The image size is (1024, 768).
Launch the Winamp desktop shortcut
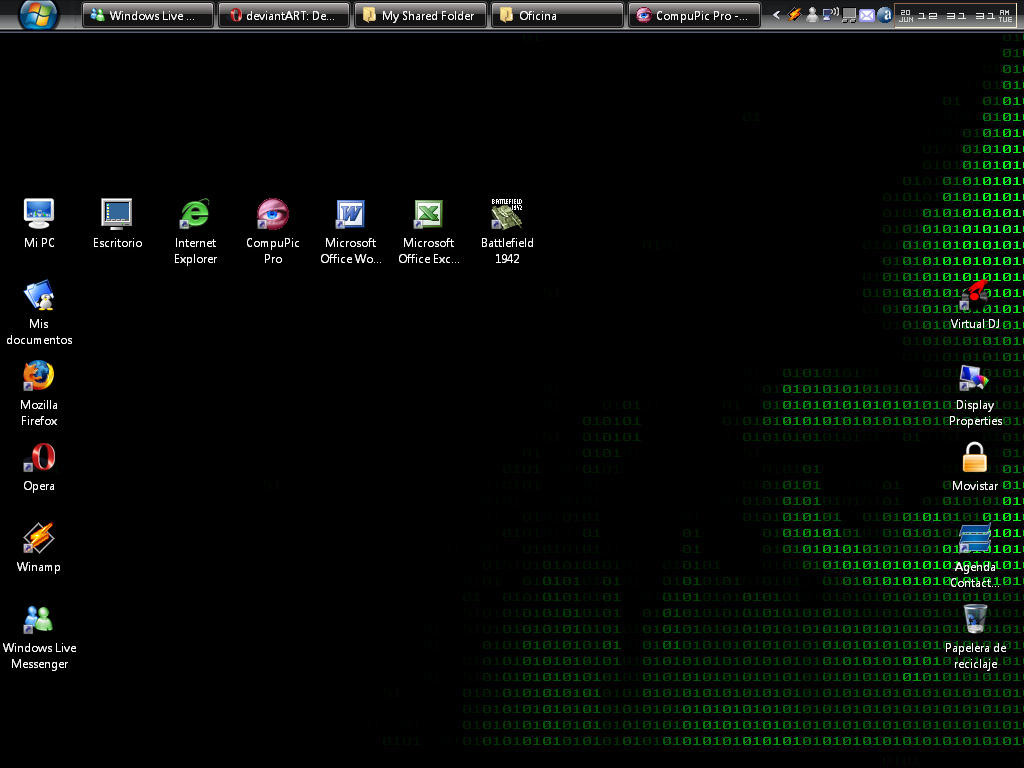coord(39,548)
